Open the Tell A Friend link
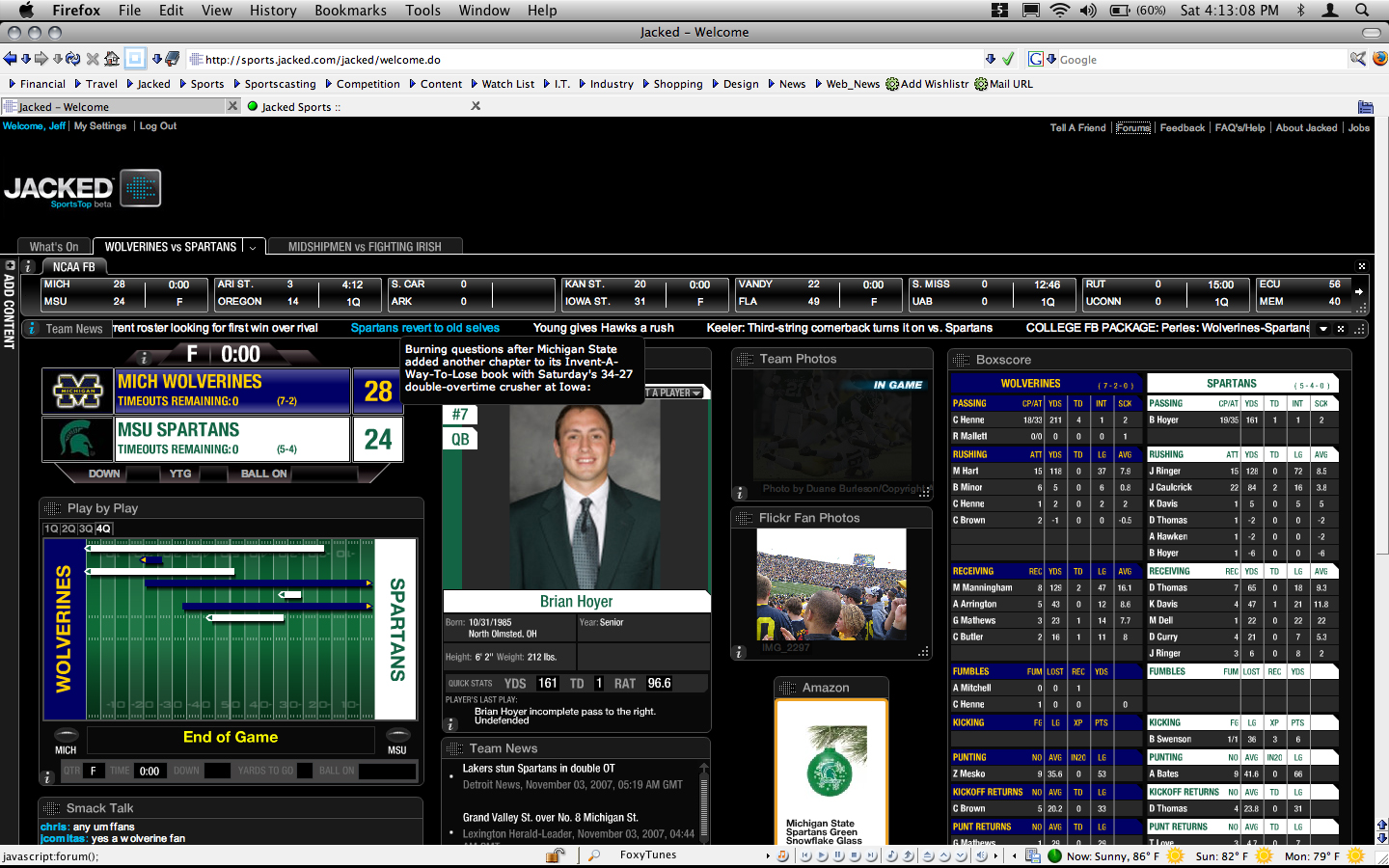Image resolution: width=1389 pixels, height=868 pixels. tap(1077, 127)
